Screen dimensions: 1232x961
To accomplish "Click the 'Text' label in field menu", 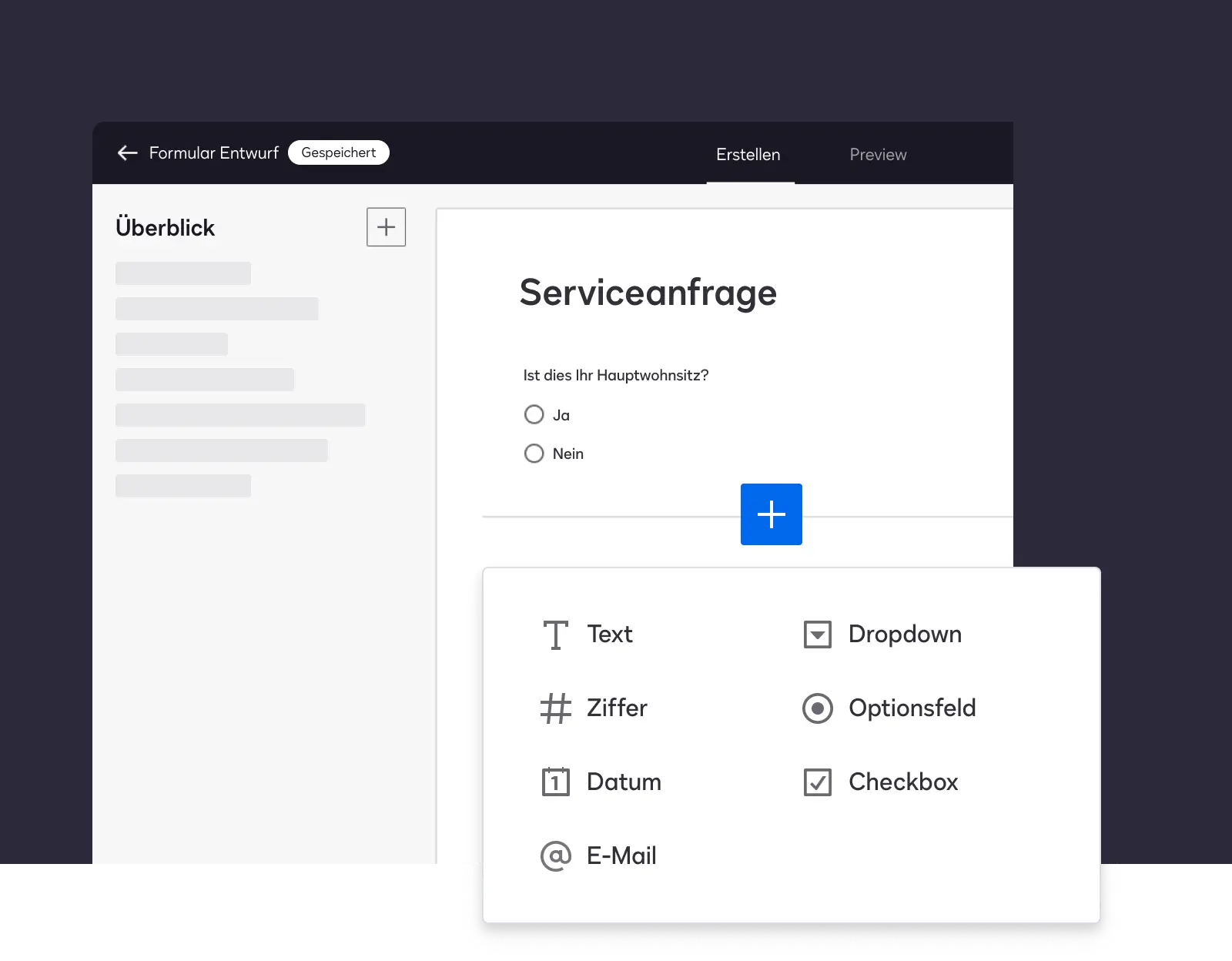I will 609,634.
